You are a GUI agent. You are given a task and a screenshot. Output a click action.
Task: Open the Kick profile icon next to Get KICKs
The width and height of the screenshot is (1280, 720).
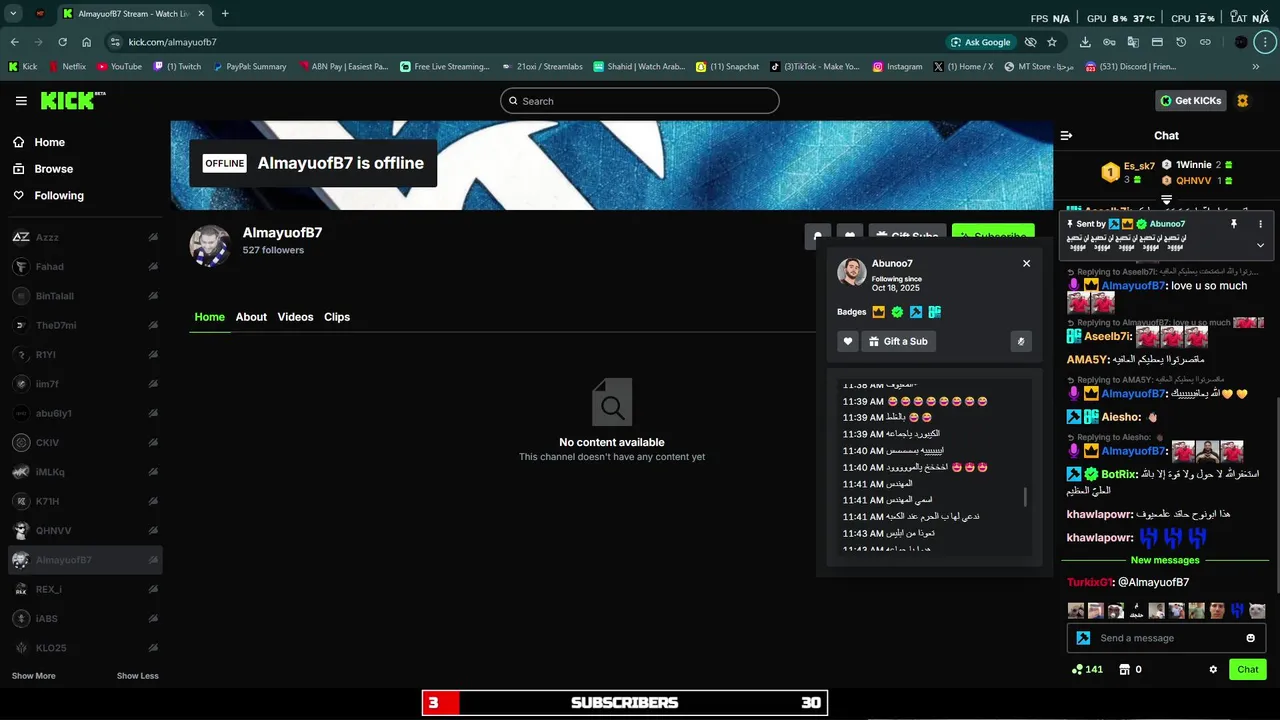(x=1243, y=101)
